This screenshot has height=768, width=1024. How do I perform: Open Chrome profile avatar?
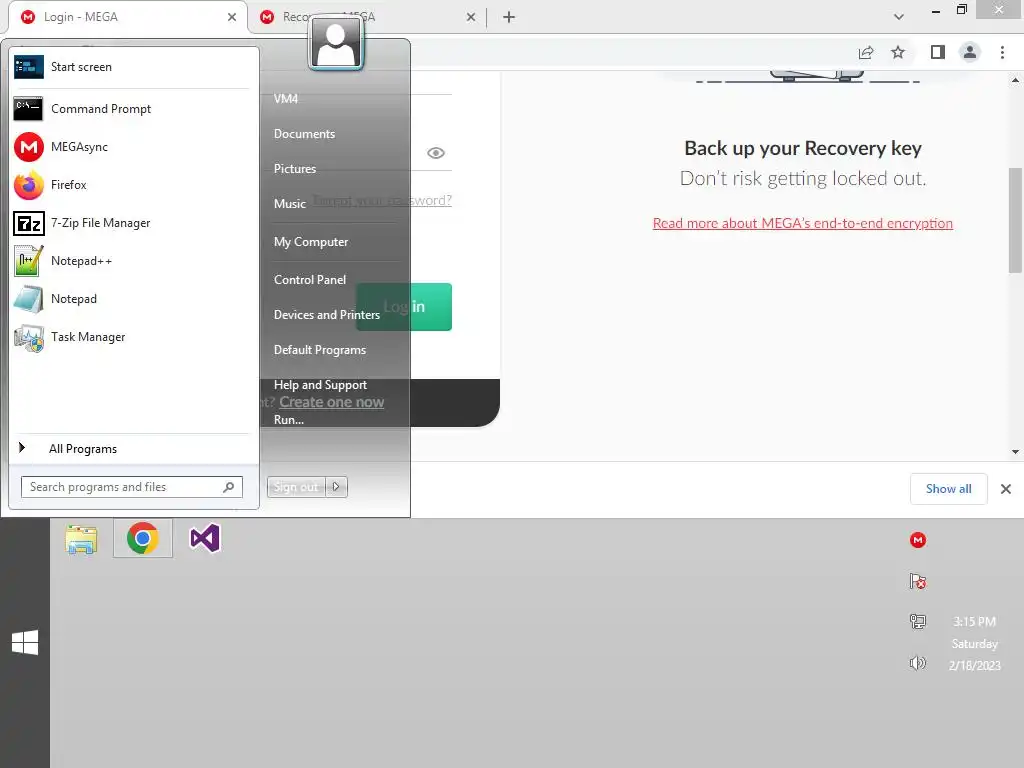970,52
